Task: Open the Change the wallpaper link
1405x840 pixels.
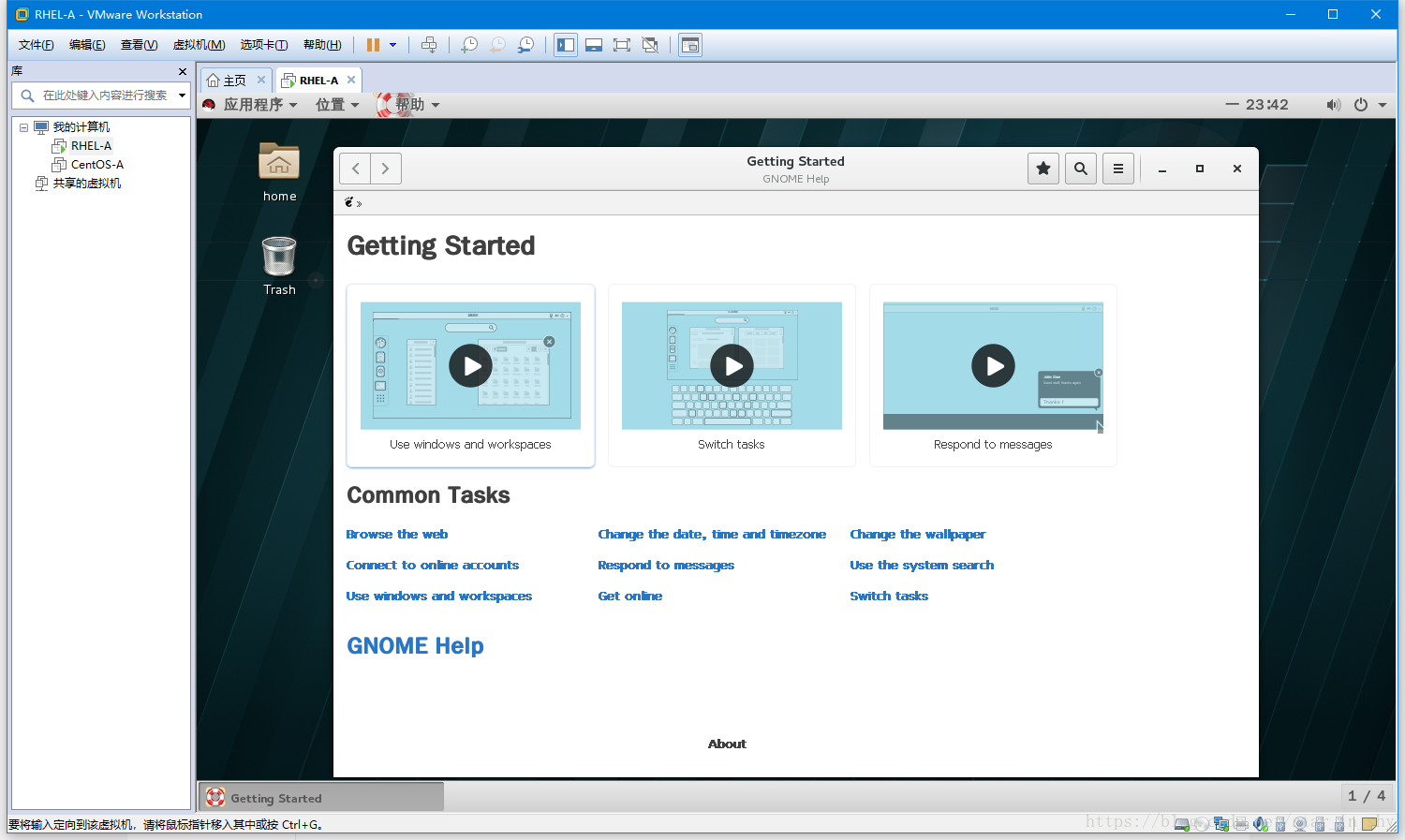Action: [918, 535]
